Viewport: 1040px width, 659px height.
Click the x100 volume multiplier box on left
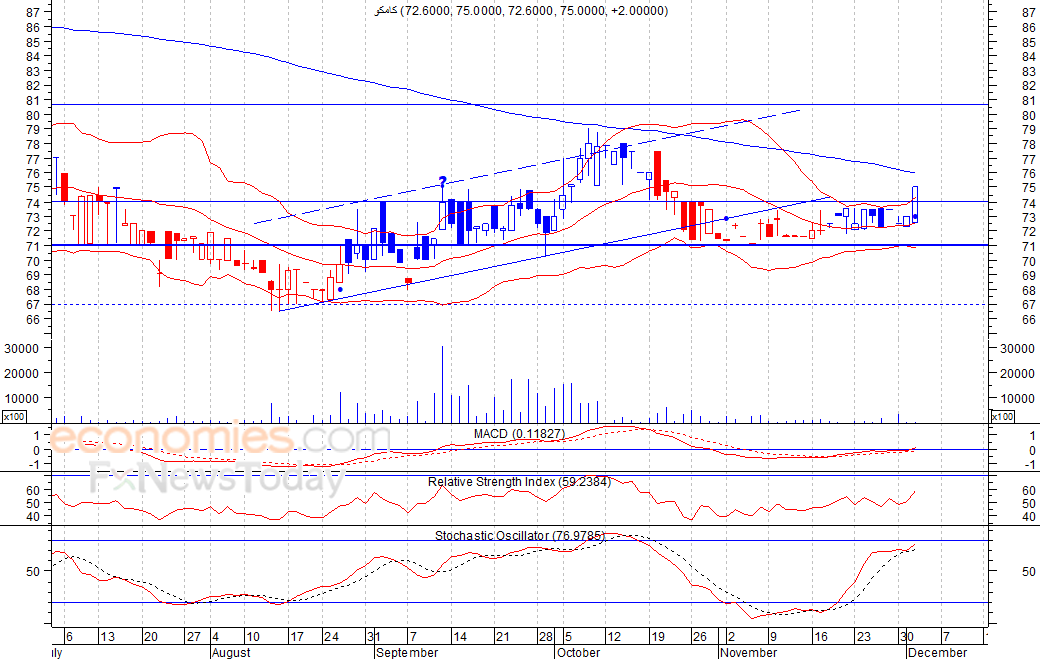(x=15, y=416)
